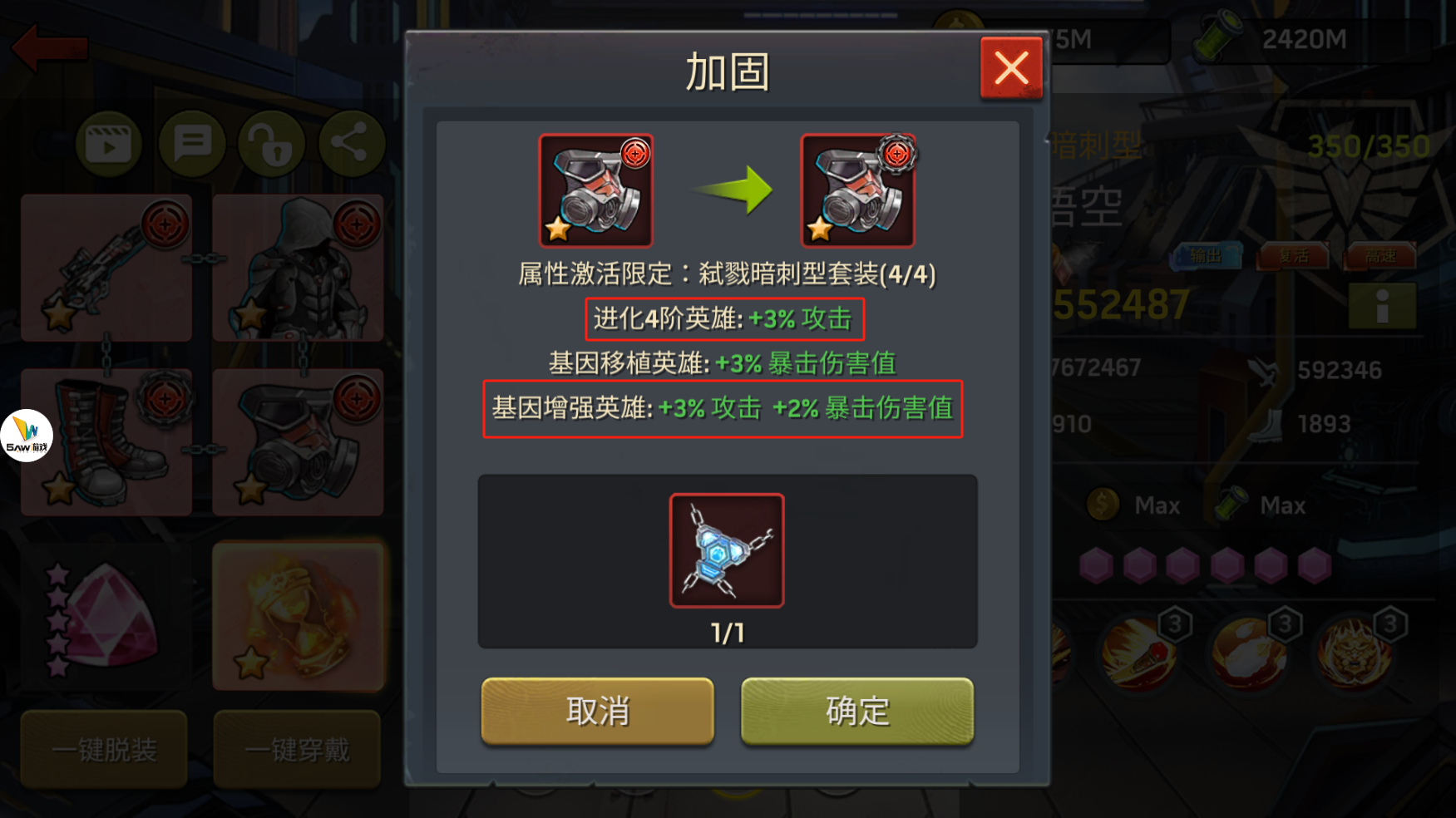Select the gas mask slot in equipment grid
This screenshot has height=818, width=1456.
(298, 442)
